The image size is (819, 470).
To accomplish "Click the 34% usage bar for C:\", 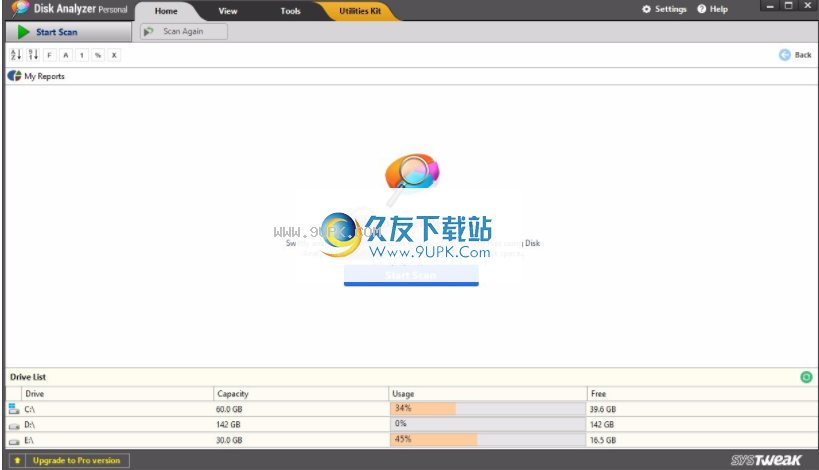I will click(488, 408).
